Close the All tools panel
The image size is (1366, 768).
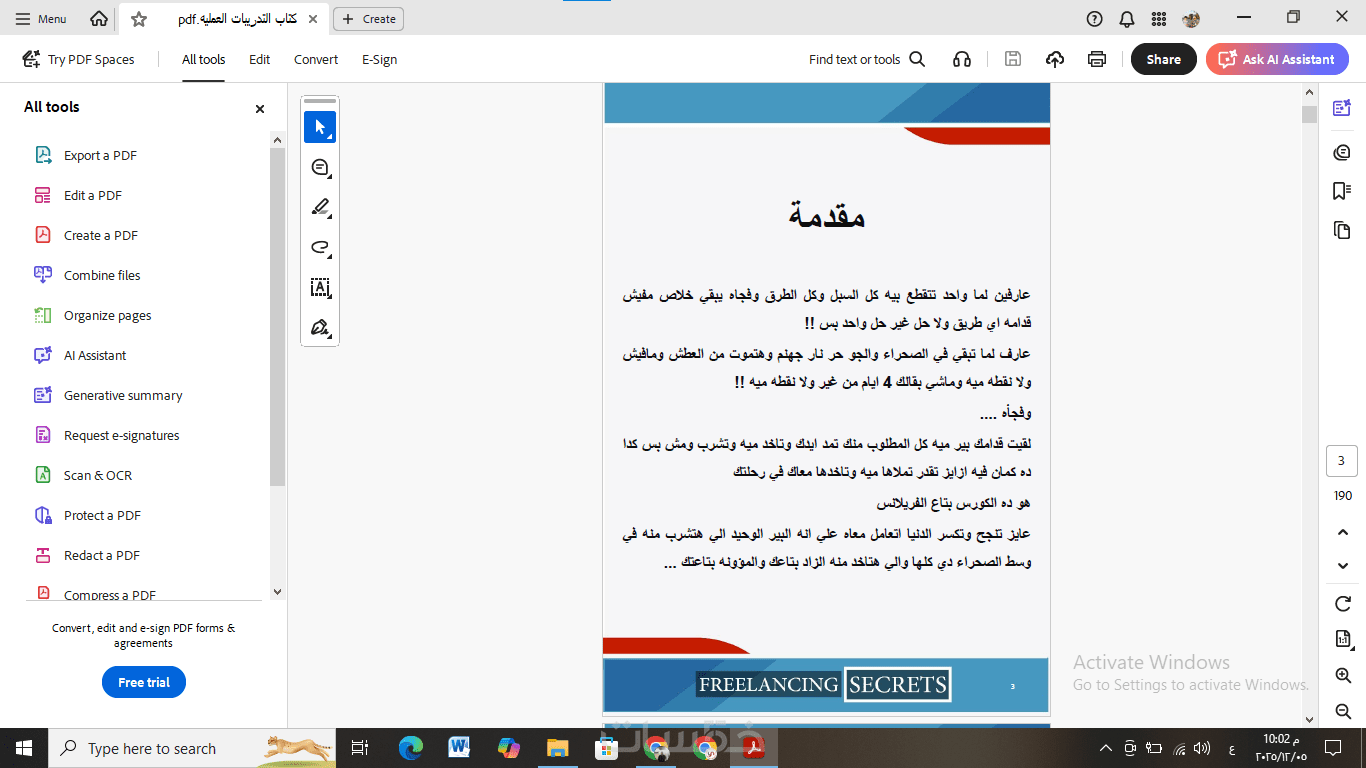(x=260, y=108)
